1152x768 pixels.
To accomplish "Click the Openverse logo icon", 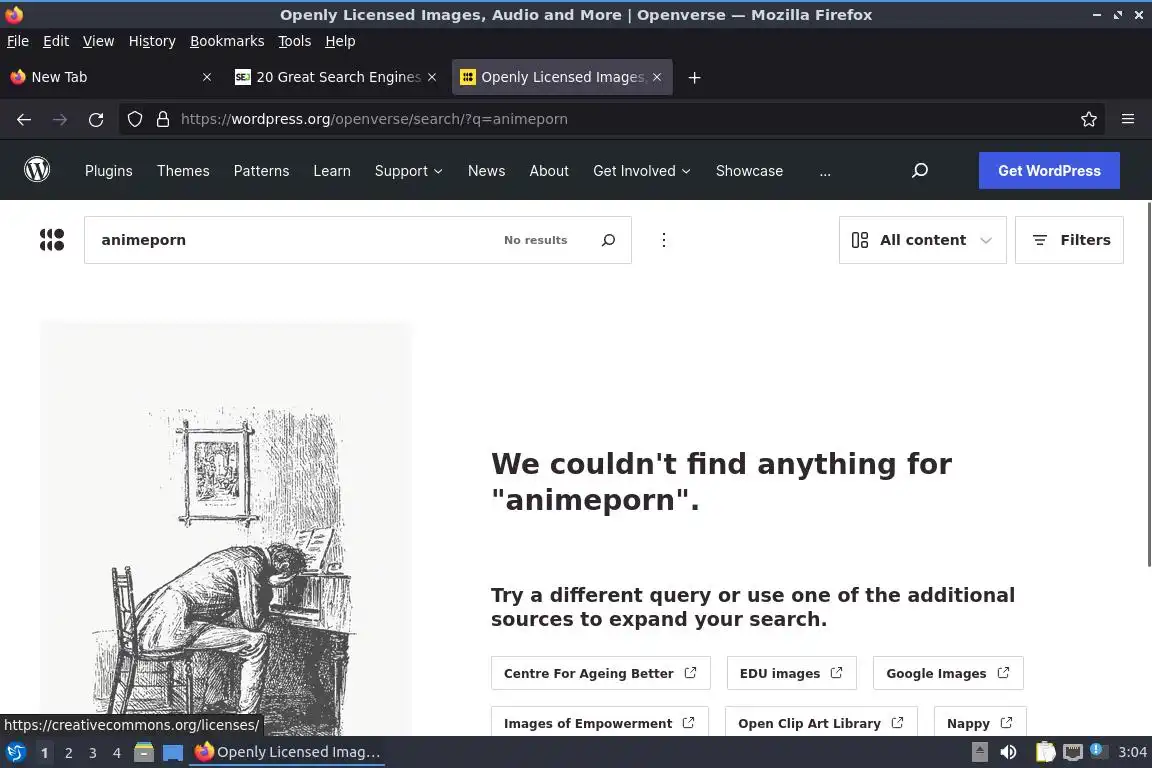I will pyautogui.click(x=51, y=240).
